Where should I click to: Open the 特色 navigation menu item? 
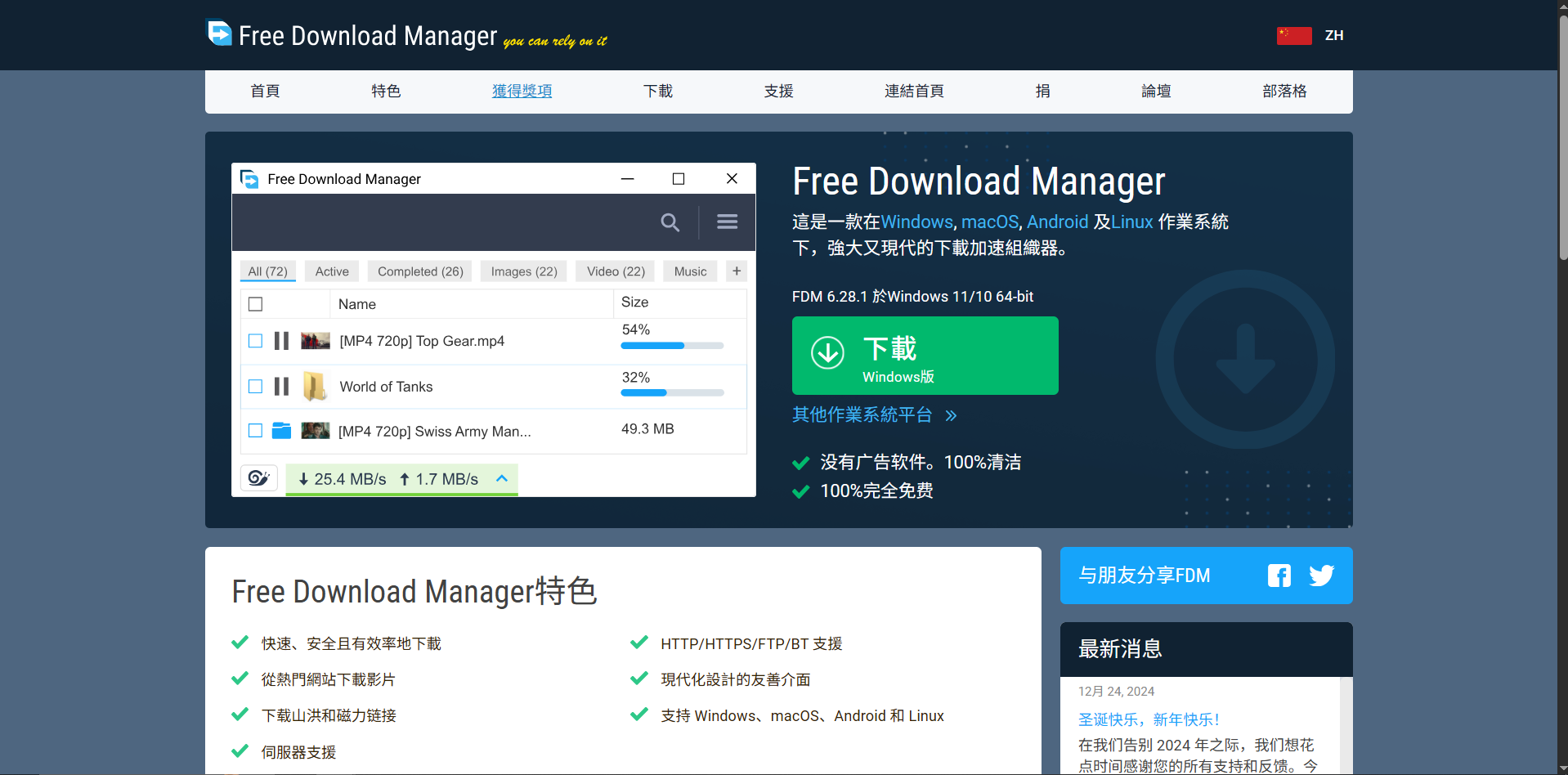click(386, 92)
